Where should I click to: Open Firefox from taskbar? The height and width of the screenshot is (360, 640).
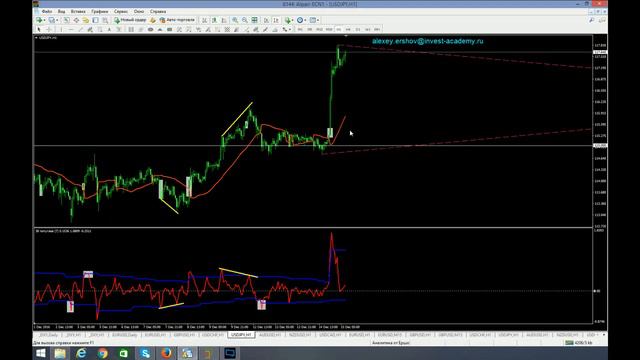click(x=166, y=353)
